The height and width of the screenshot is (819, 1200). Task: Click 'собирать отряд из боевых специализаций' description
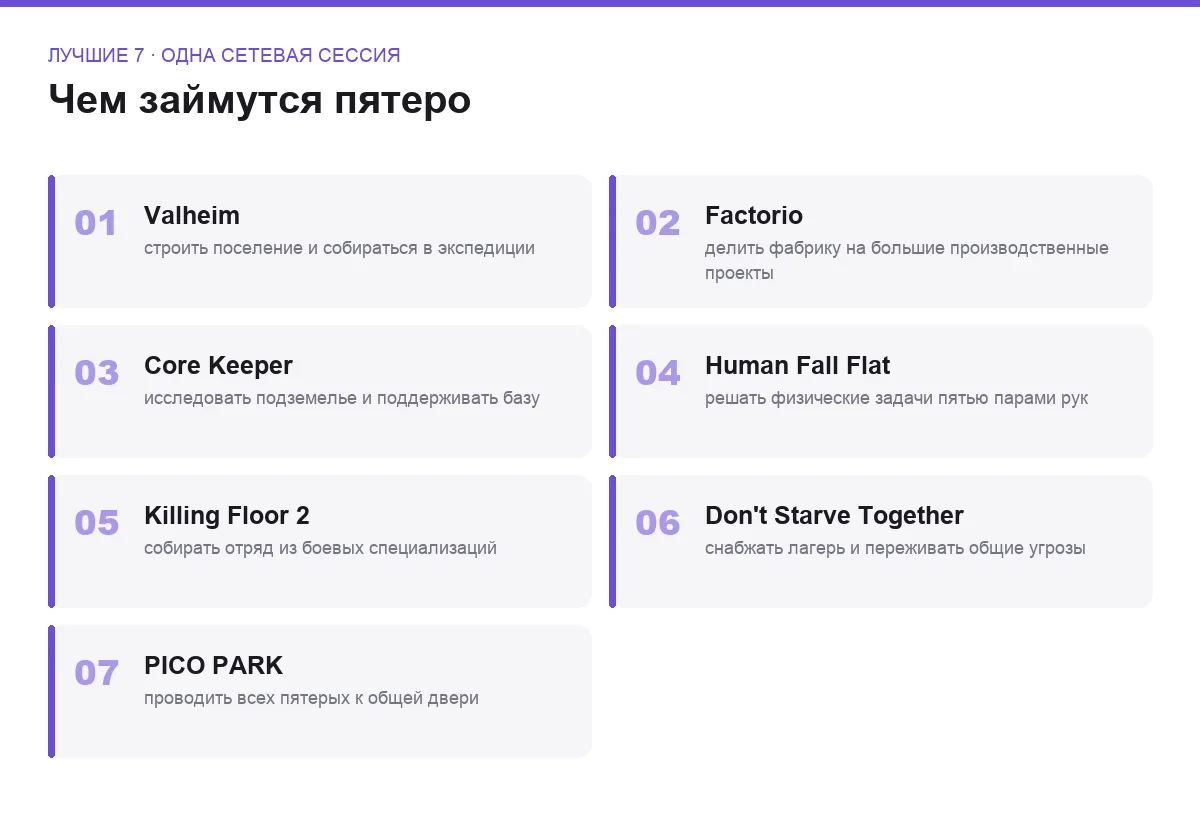click(320, 548)
